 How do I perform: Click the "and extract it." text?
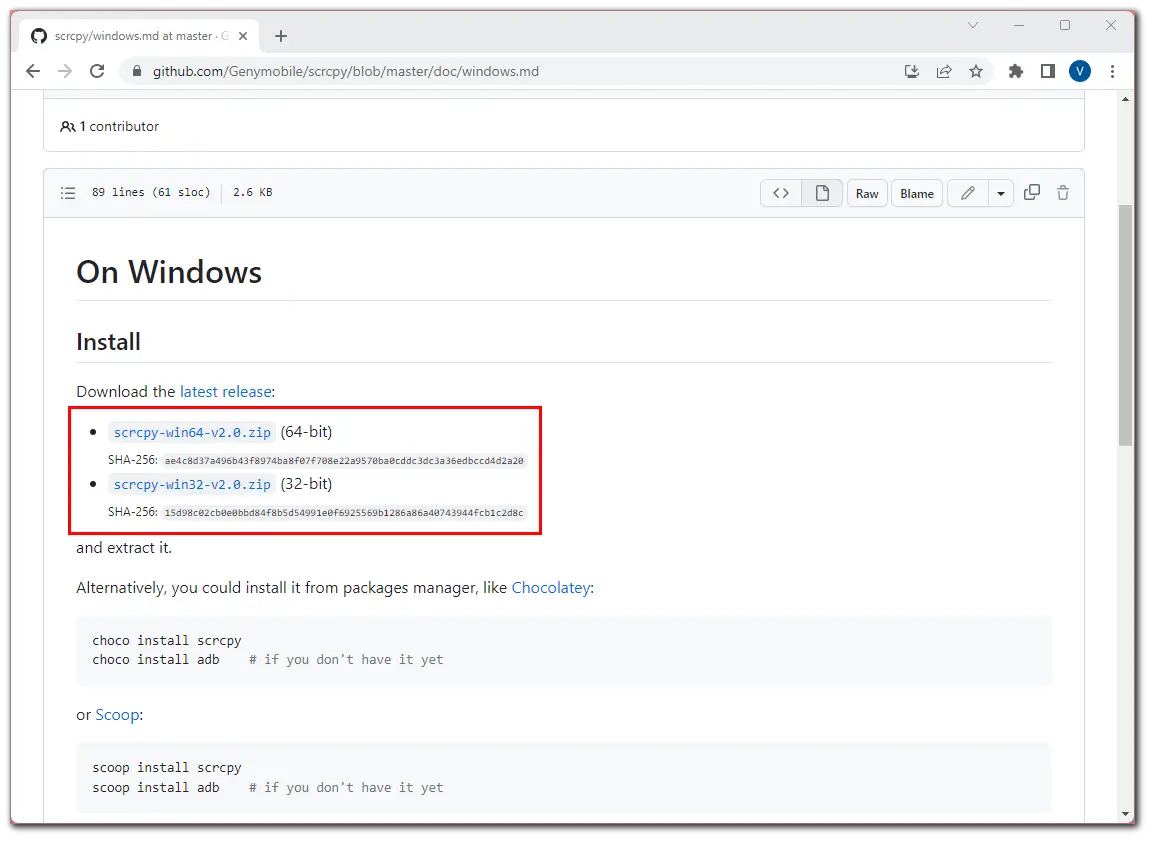(x=124, y=548)
